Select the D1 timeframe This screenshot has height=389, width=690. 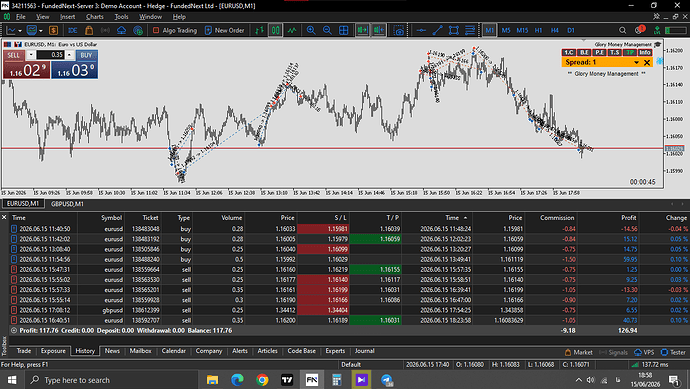(571, 30)
